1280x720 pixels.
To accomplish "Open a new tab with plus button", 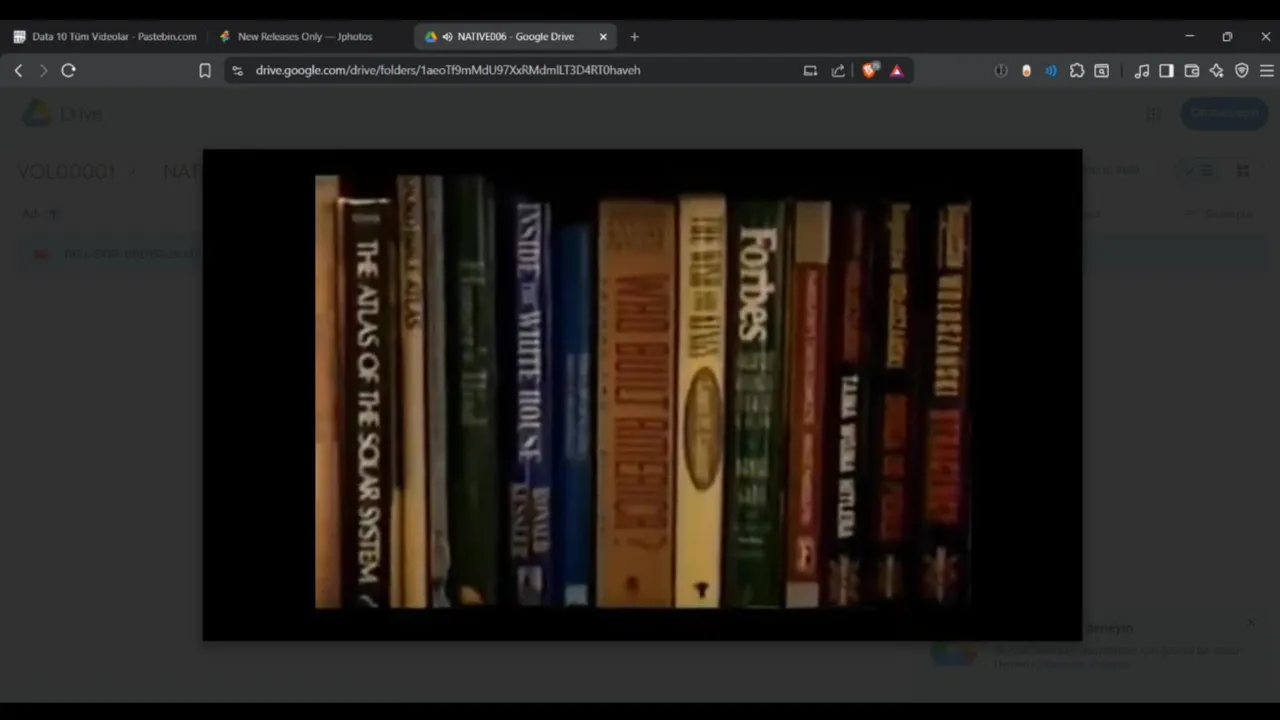I will (634, 36).
